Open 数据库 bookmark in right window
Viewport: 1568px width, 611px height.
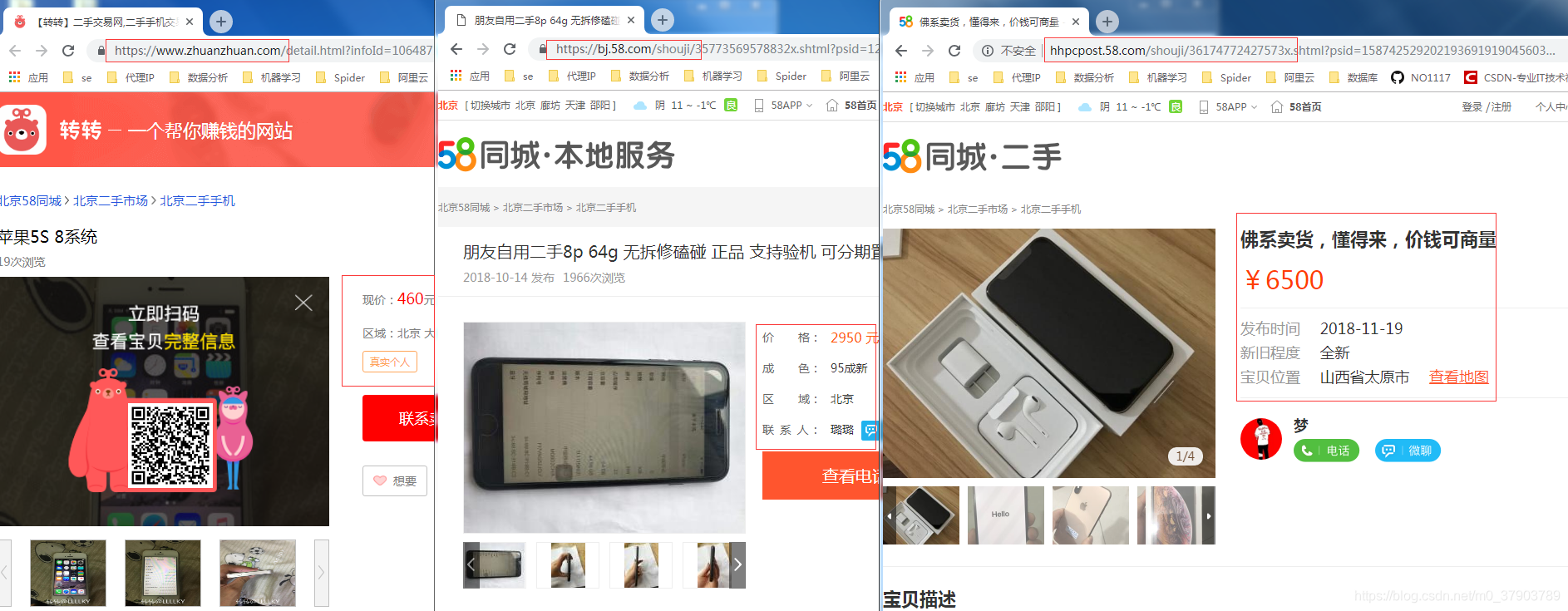1354,77
